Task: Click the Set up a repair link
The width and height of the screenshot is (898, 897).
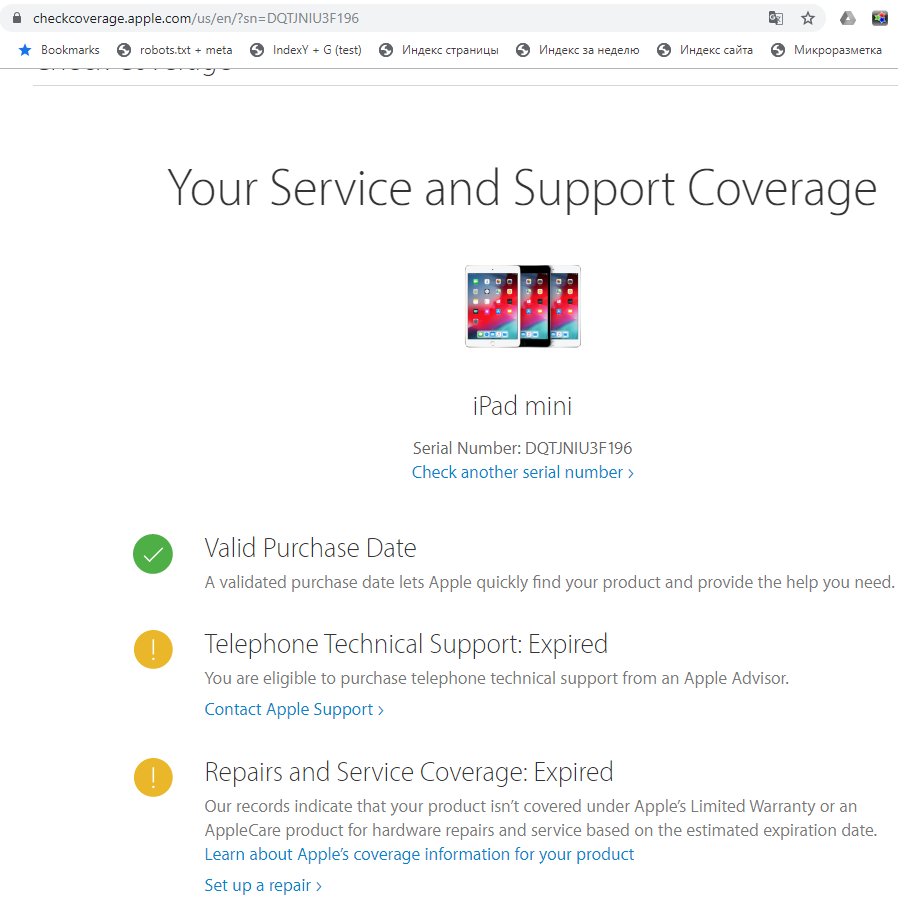Action: [x=263, y=885]
